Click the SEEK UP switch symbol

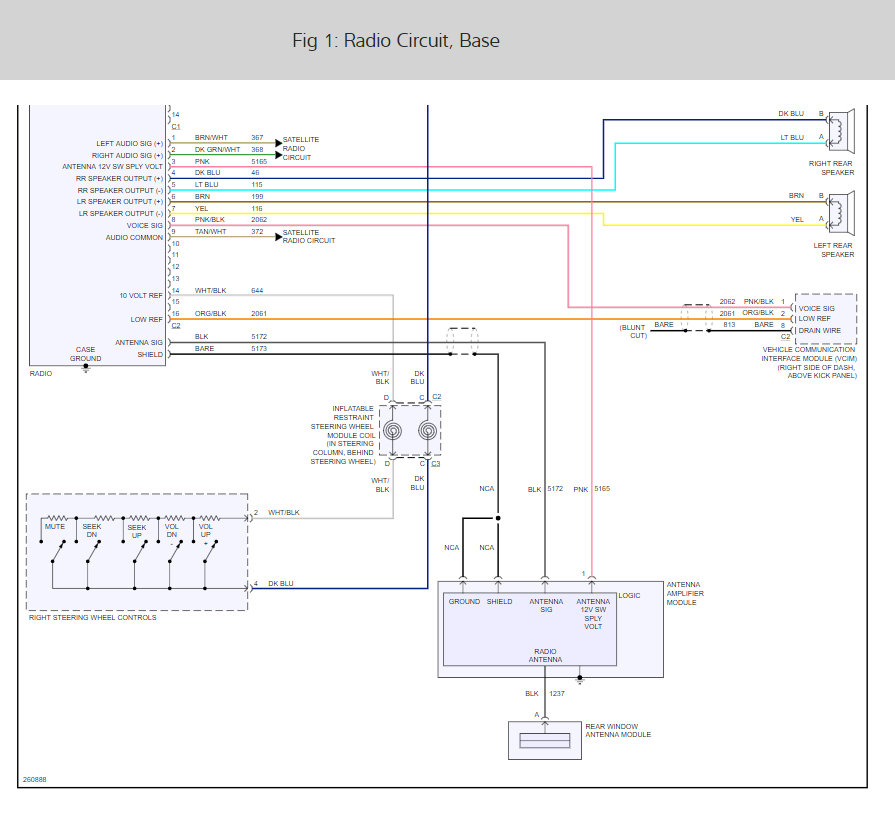pos(140,551)
